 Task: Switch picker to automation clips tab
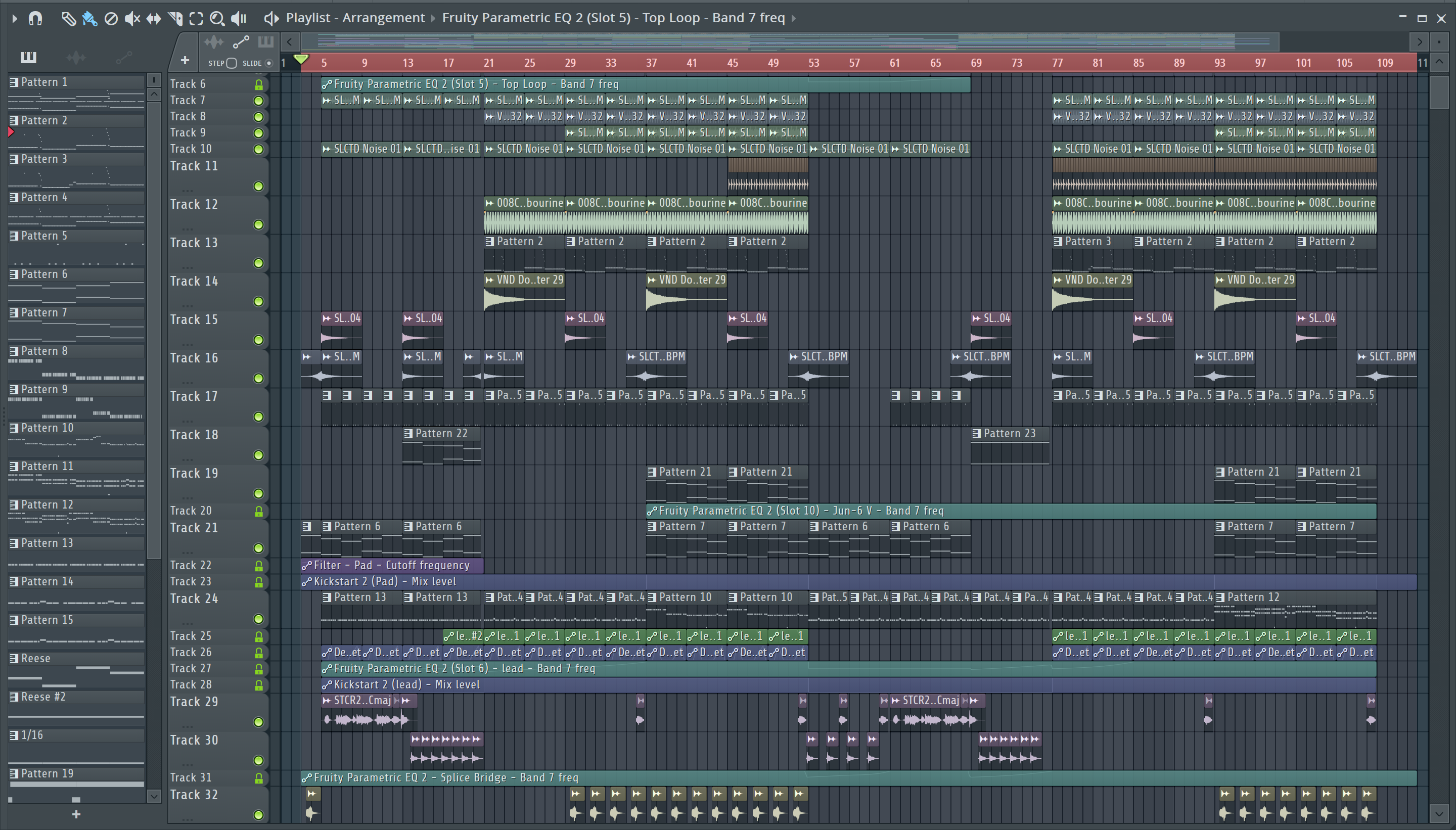tap(124, 57)
